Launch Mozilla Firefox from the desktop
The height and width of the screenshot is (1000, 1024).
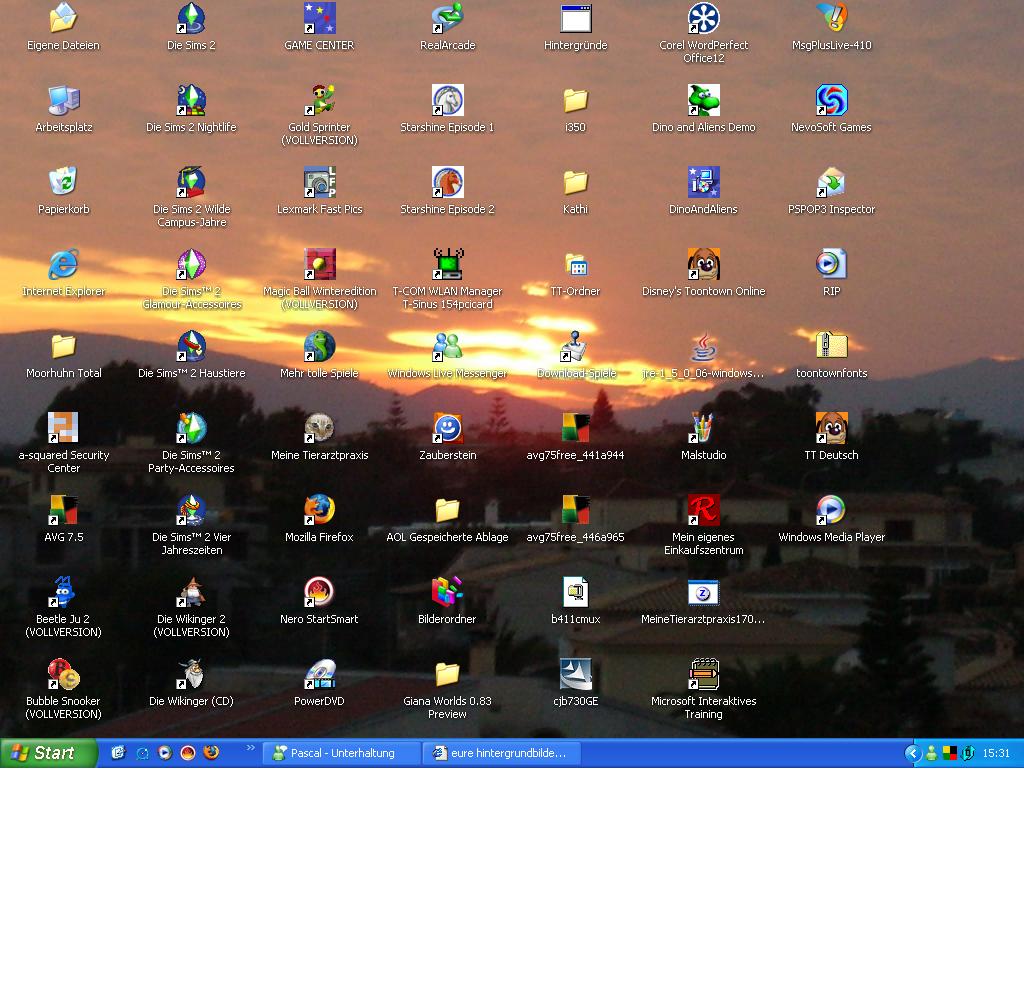[319, 511]
